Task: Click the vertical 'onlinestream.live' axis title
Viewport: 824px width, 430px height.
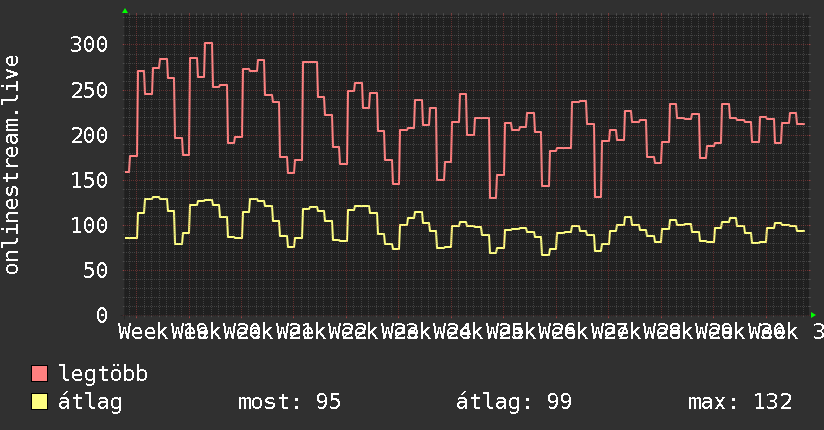Action: point(11,165)
